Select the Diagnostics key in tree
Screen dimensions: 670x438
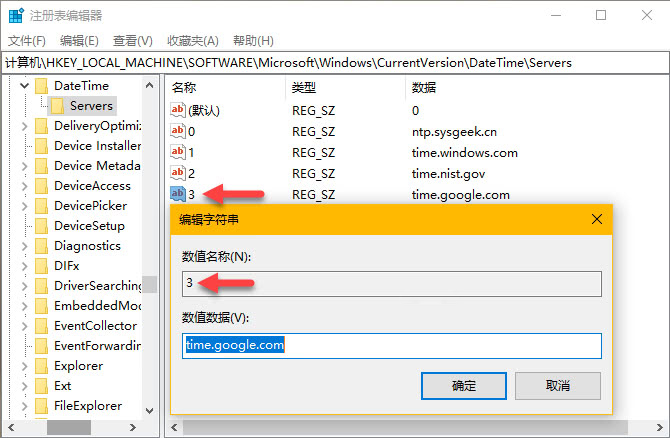click(x=87, y=246)
